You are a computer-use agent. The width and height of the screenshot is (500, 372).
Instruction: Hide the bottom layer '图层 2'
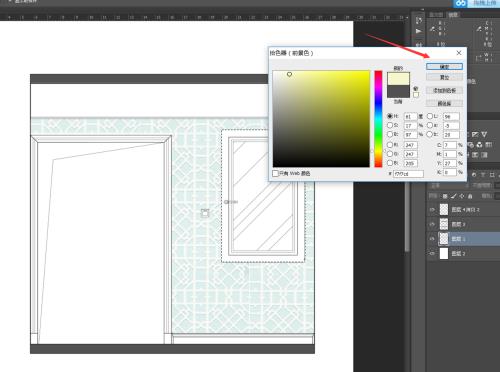coord(432,254)
